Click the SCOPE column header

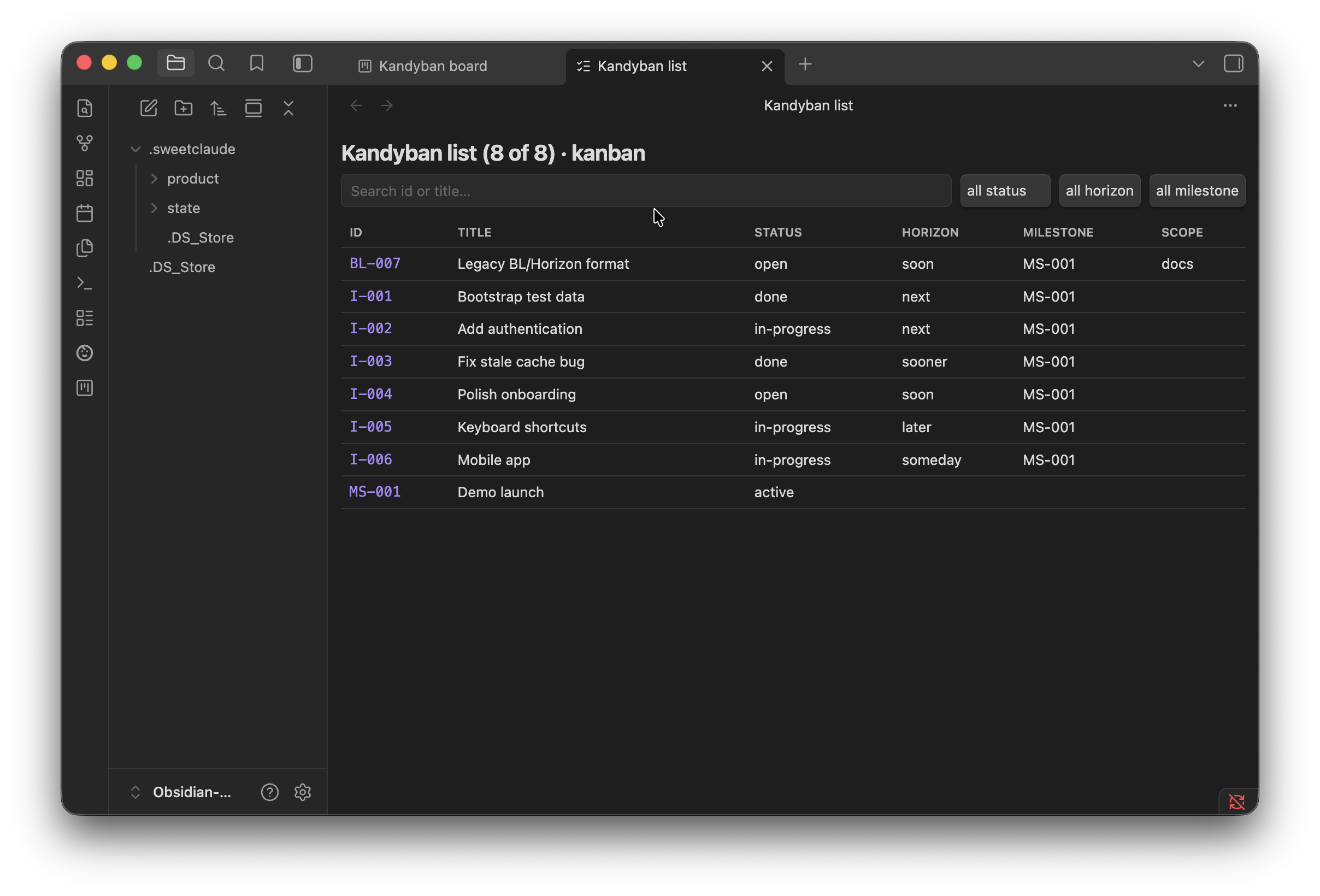pyautogui.click(x=1182, y=232)
